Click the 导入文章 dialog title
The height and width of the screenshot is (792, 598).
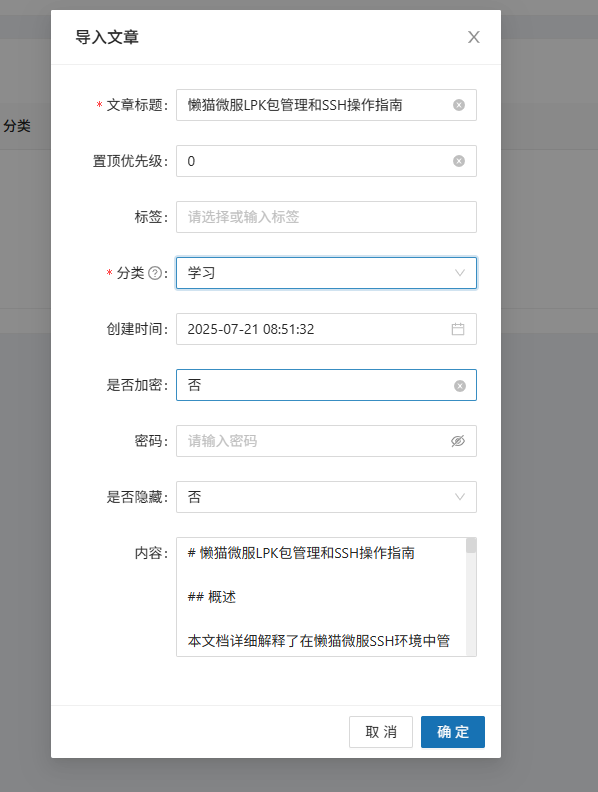pyautogui.click(x=107, y=37)
